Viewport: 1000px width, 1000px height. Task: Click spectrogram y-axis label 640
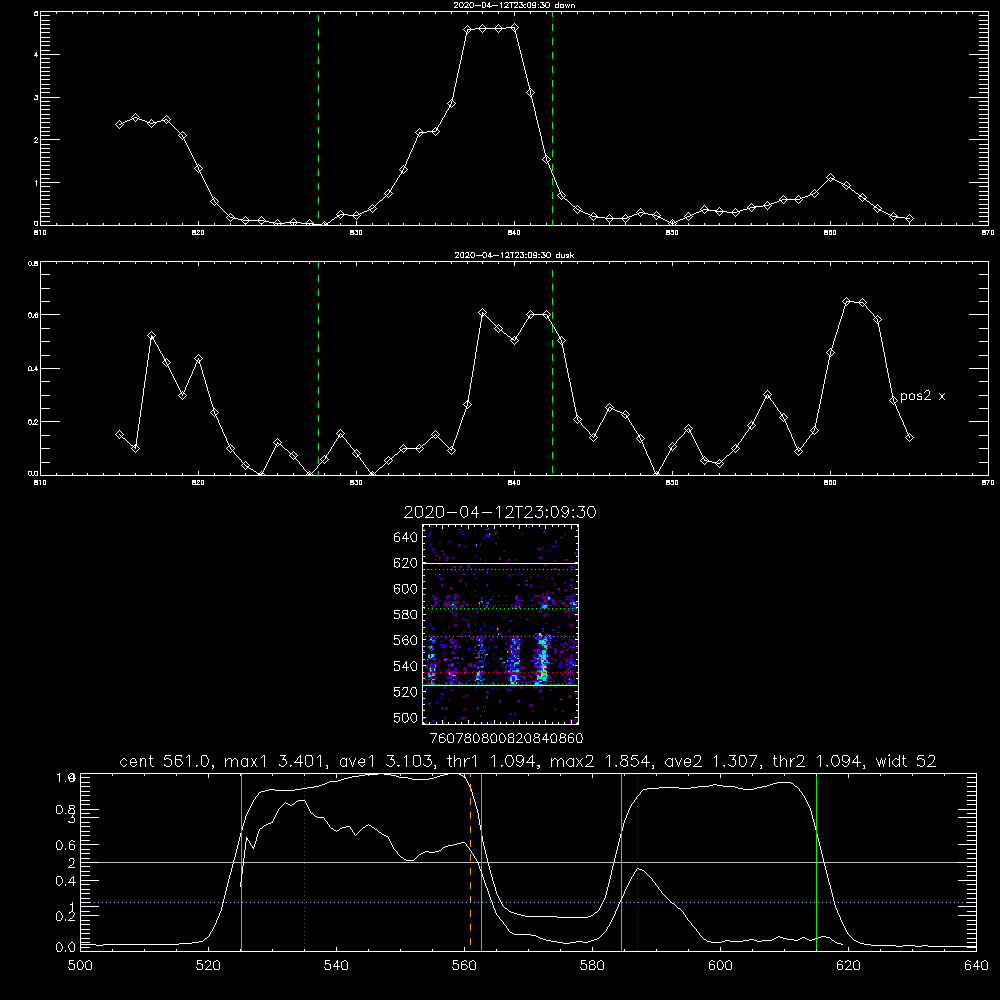point(406,538)
